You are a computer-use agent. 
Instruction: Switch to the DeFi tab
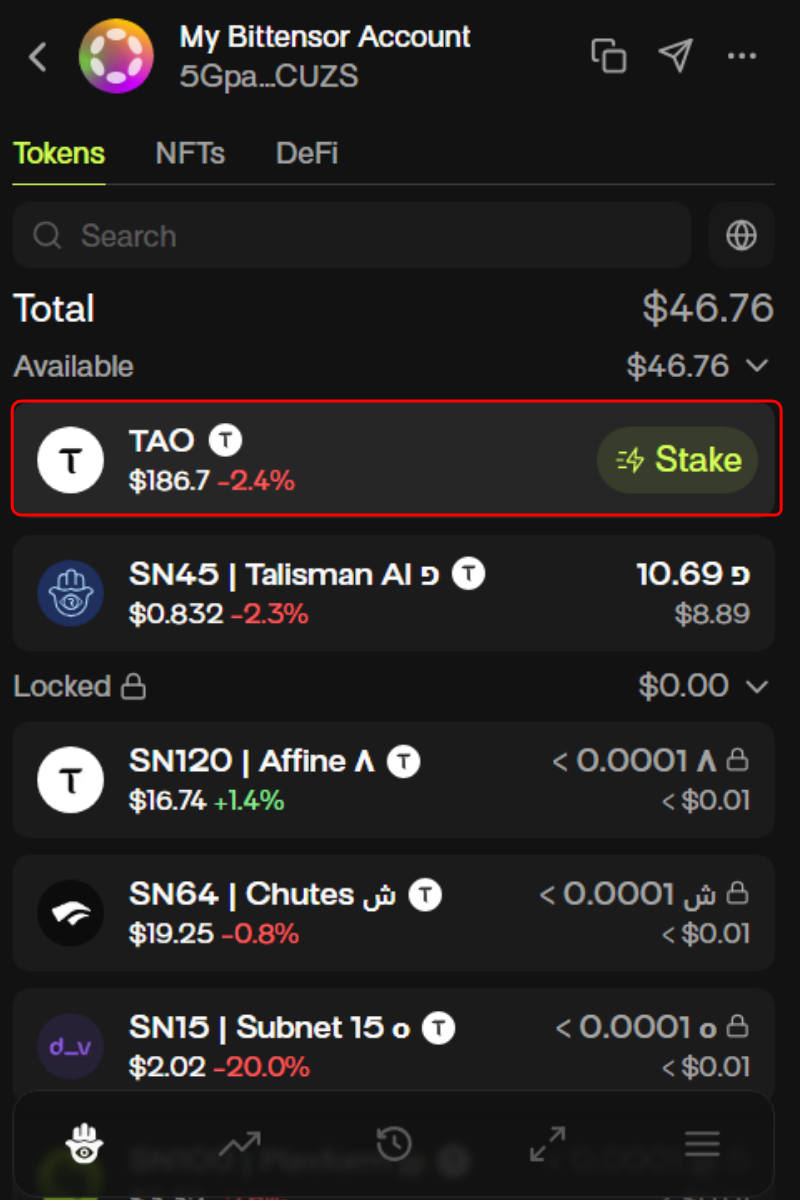[x=306, y=154]
